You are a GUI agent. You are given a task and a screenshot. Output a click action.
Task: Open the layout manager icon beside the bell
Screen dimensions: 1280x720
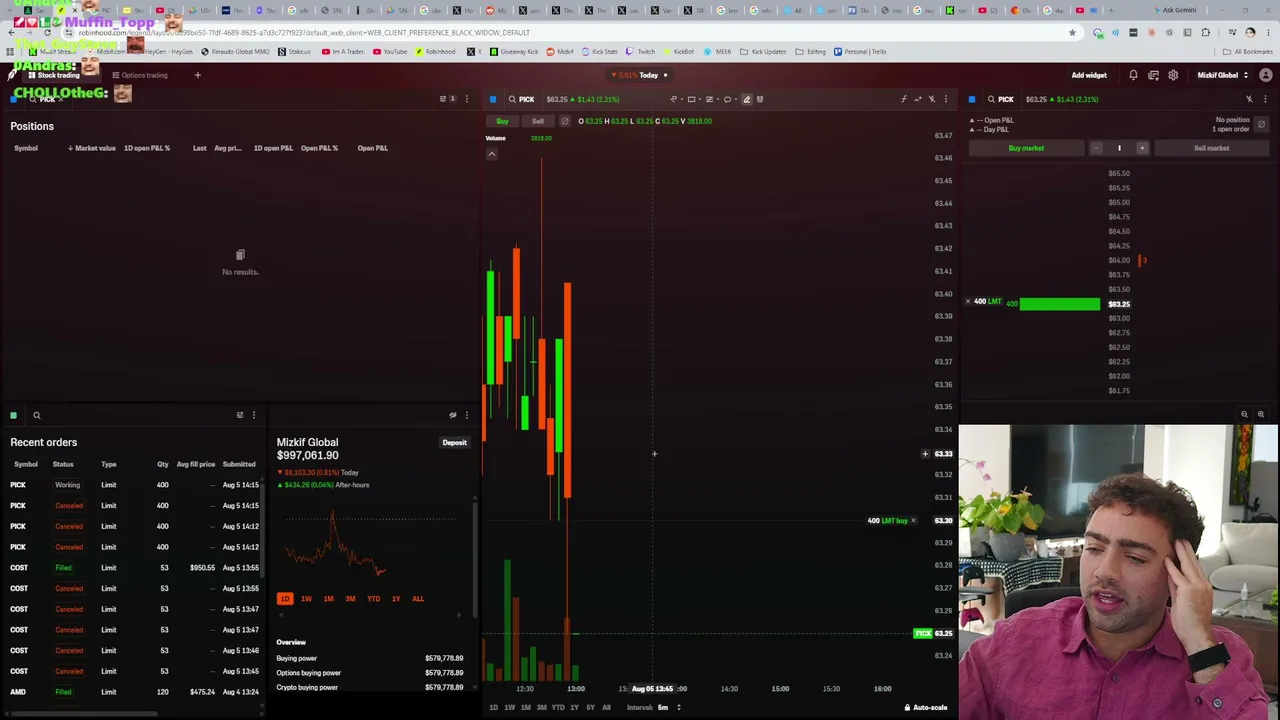[1153, 75]
